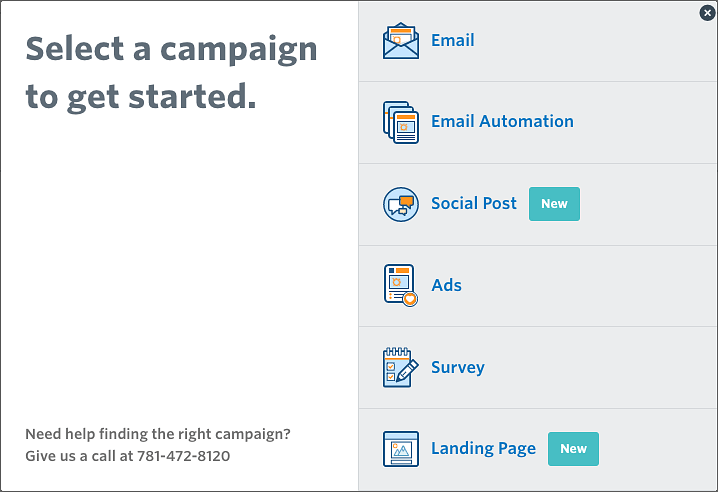718x492 pixels.
Task: Open the Landing Page browser window icon
Action: (401, 449)
